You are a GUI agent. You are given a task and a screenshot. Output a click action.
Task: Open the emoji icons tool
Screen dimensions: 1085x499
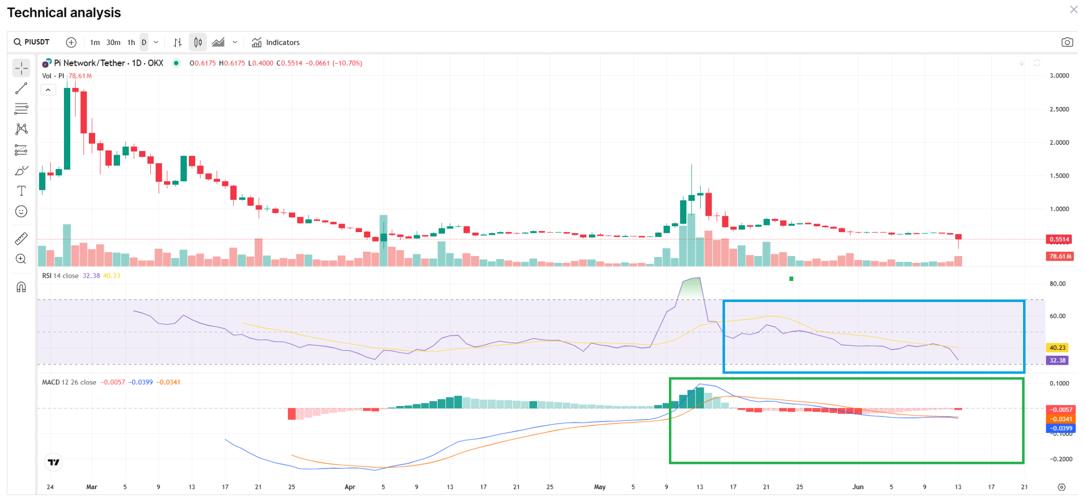click(21, 211)
